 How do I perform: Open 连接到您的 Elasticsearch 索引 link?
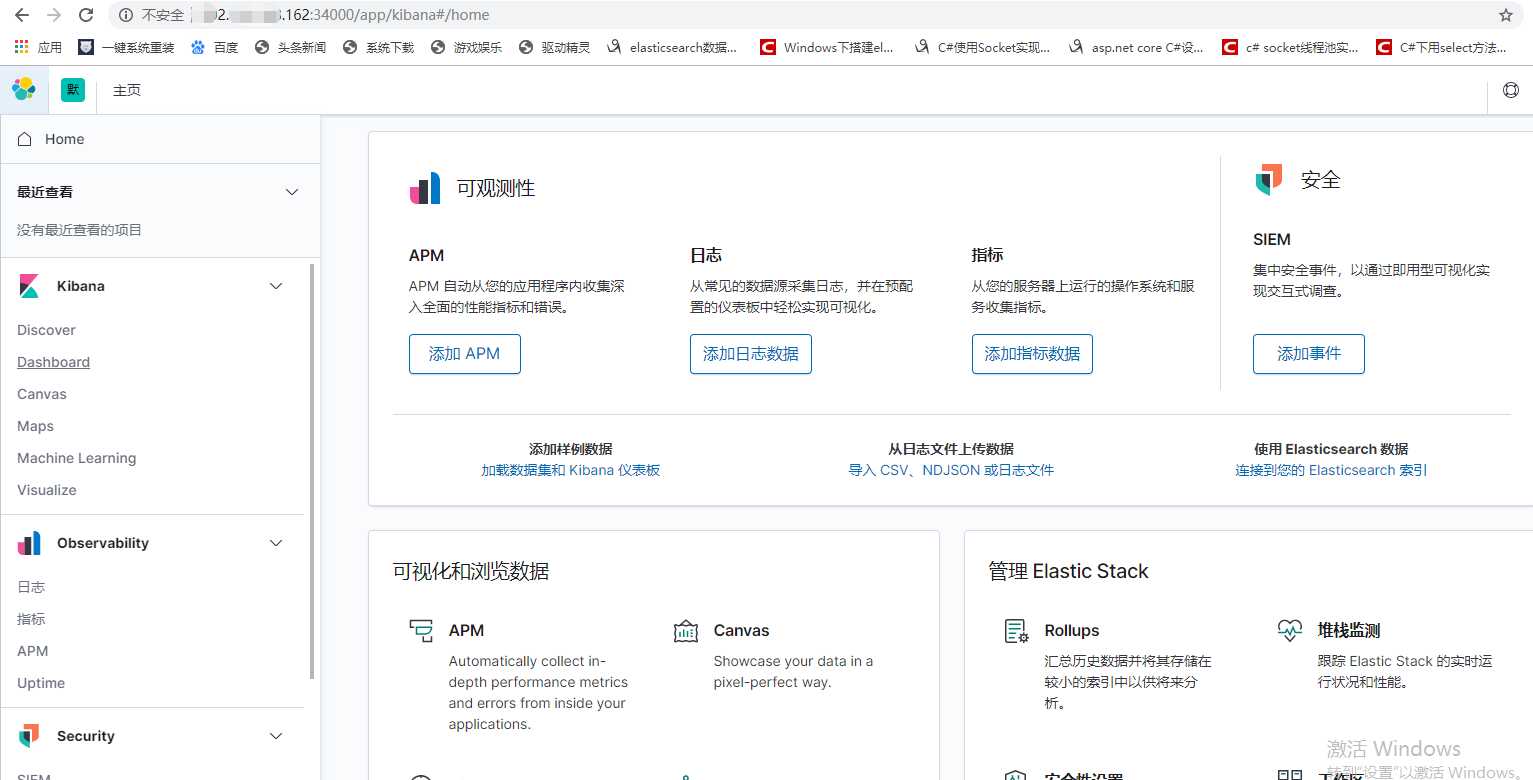click(1331, 470)
